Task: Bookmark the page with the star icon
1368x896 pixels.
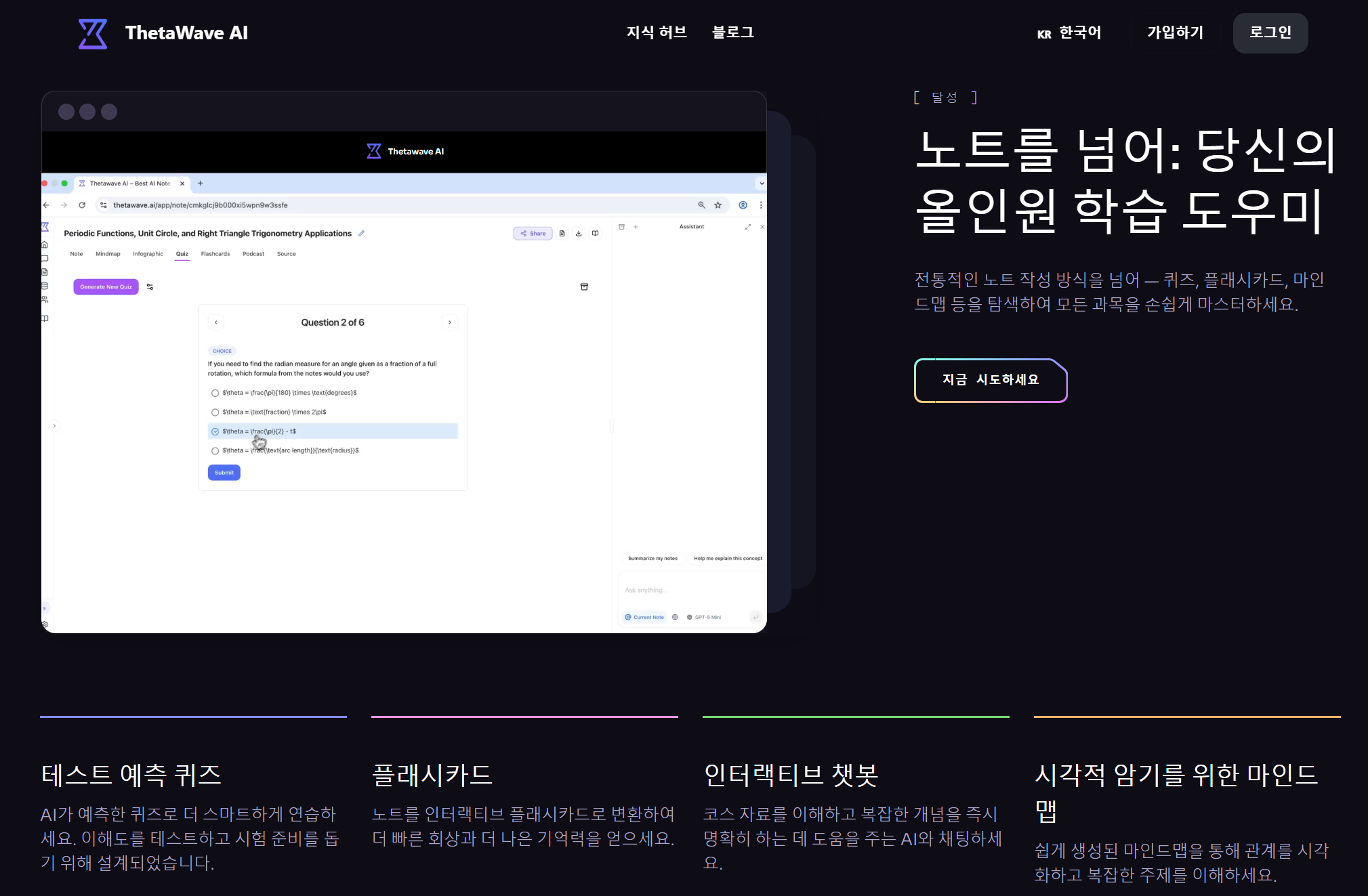Action: (x=718, y=205)
